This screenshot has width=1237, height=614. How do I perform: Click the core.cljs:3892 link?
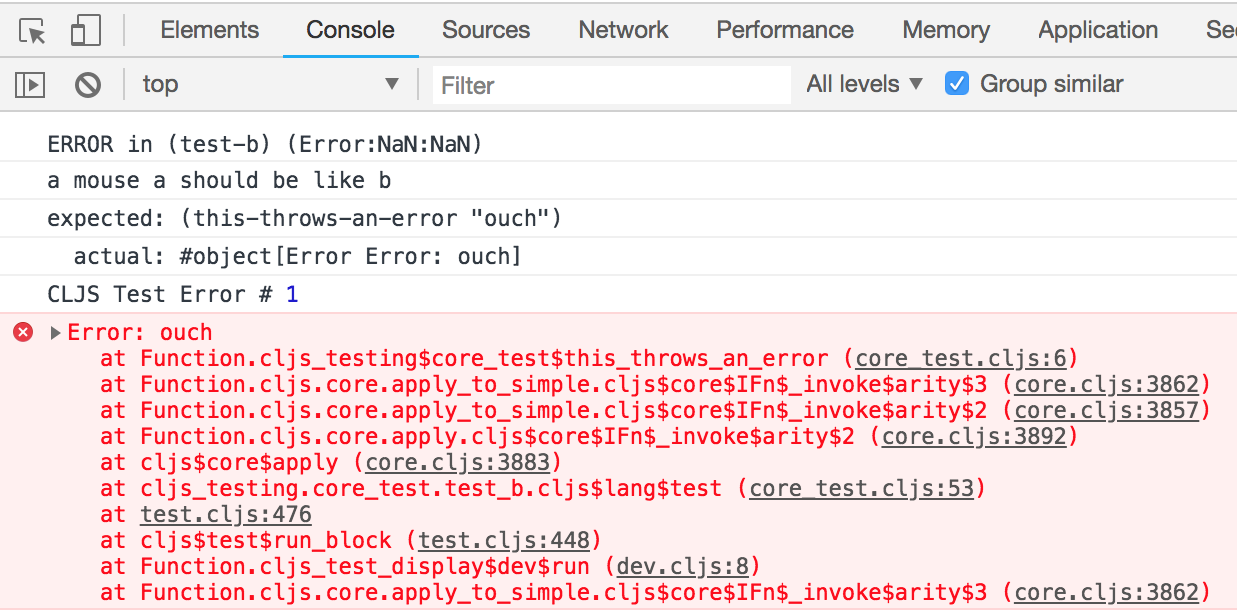click(x=974, y=437)
